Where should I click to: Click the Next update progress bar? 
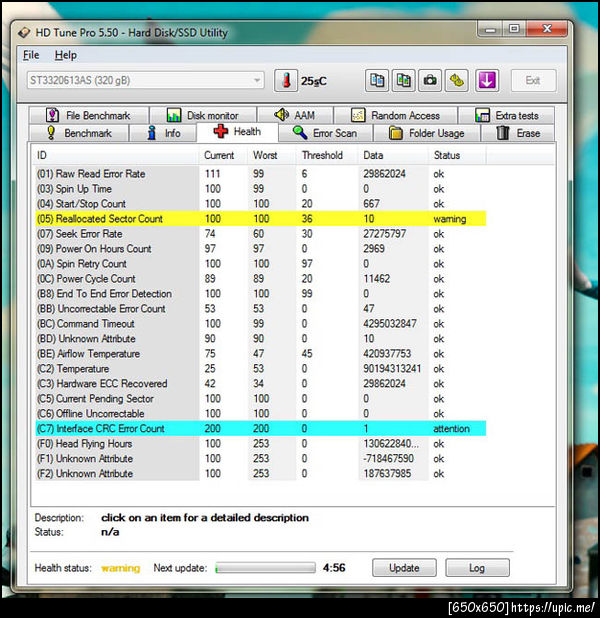pos(265,568)
